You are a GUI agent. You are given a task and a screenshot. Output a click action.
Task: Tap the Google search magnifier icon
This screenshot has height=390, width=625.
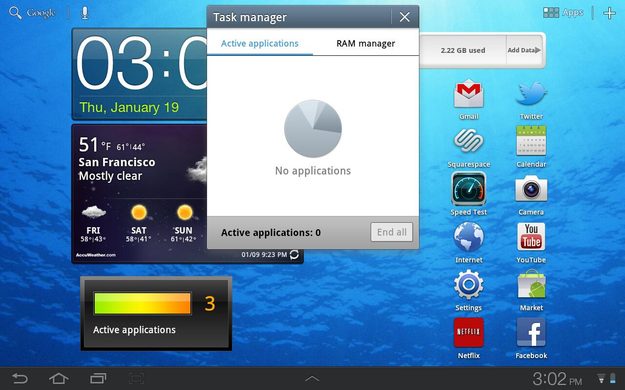tap(15, 13)
